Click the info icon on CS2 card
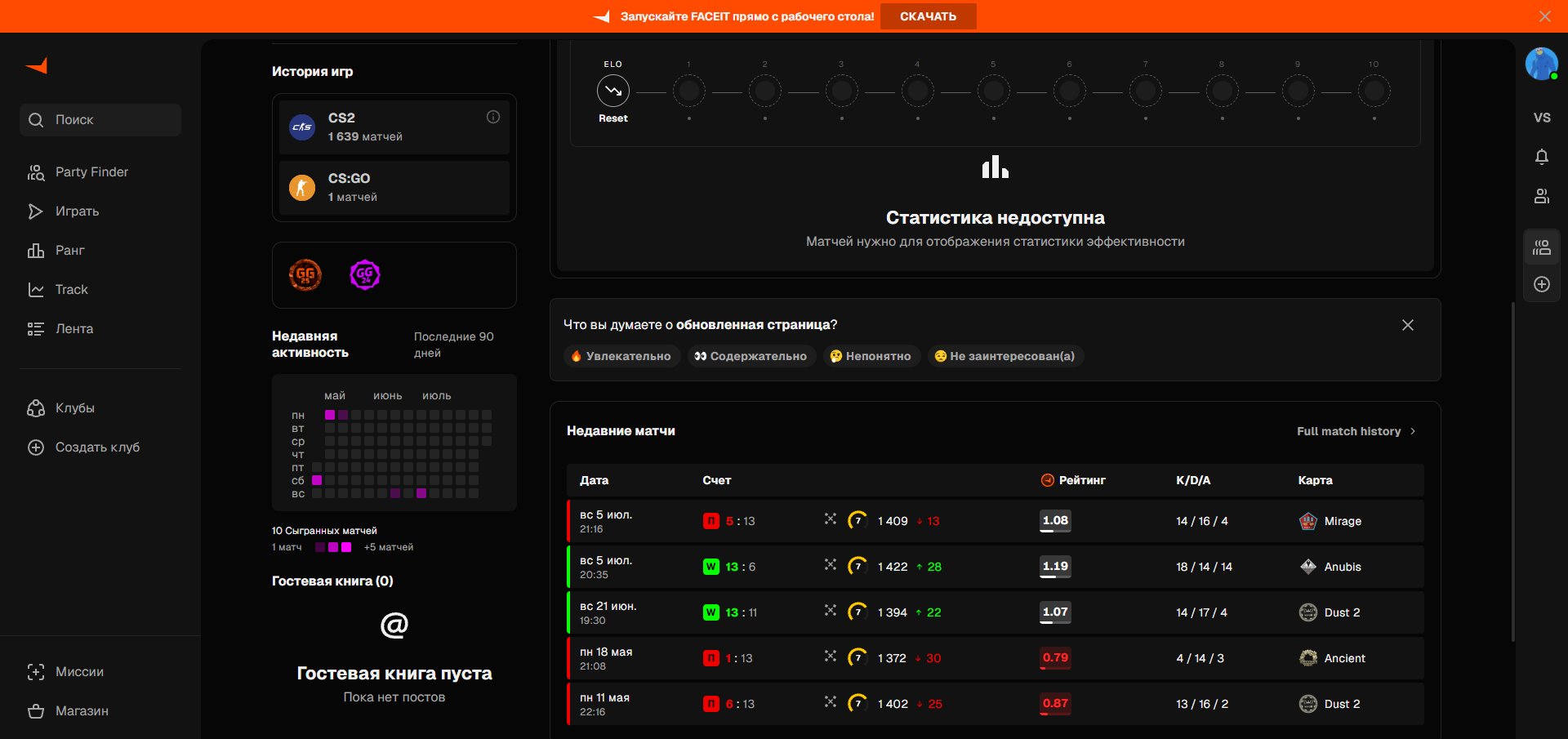1568x739 pixels. [493, 117]
